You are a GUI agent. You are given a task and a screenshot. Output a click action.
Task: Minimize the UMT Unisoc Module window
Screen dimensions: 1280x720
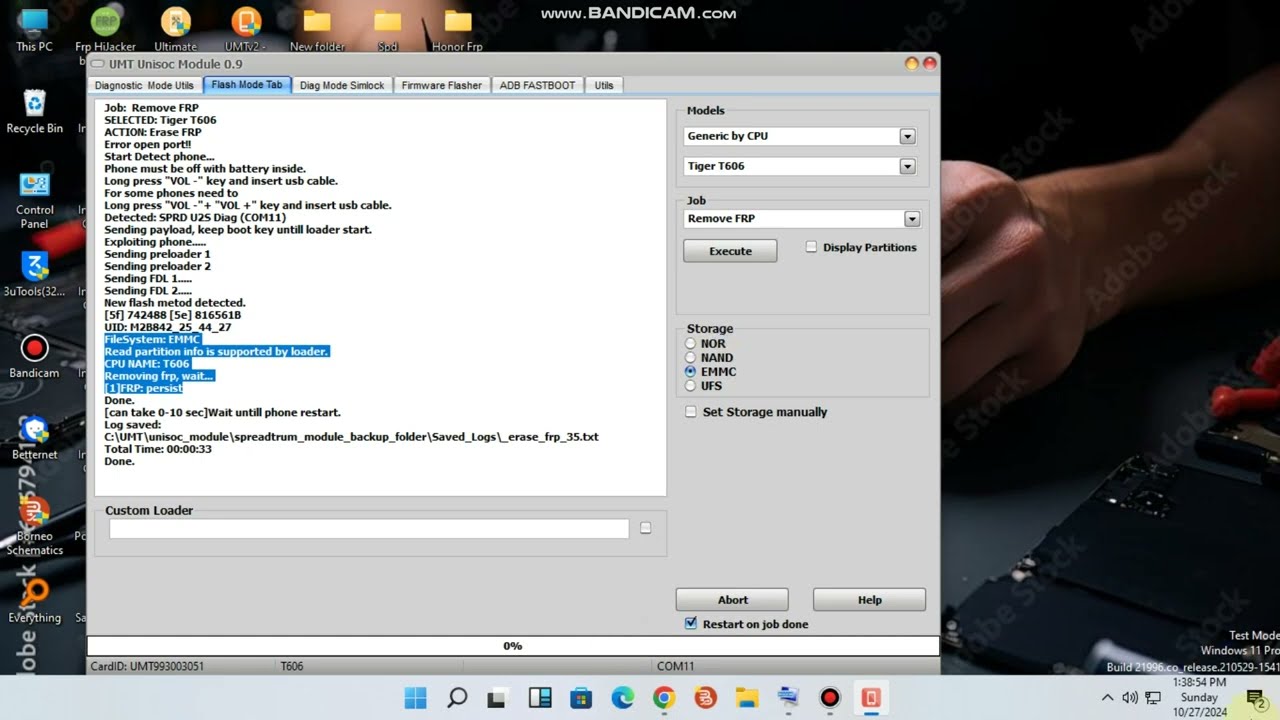(x=911, y=64)
